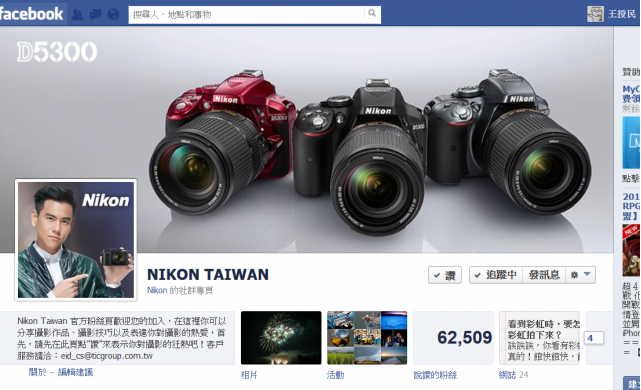Open 王授民 profile name link

(x=622, y=14)
